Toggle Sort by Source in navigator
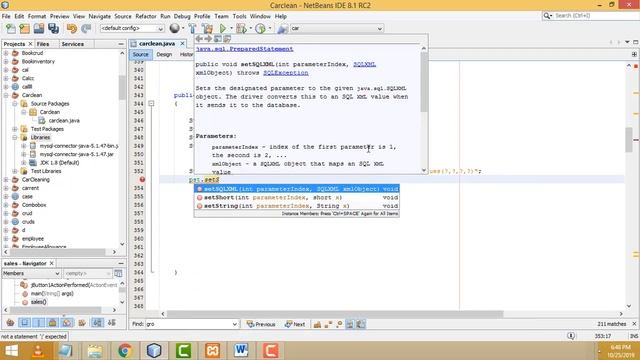 112,323
